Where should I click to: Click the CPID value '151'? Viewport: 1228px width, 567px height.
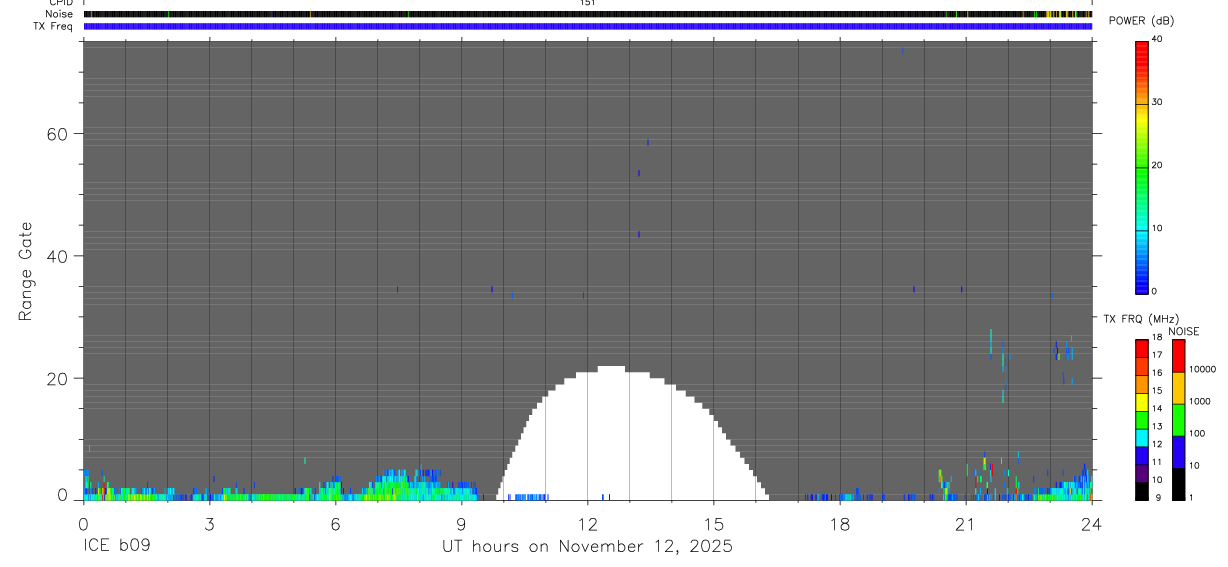(x=588, y=3)
